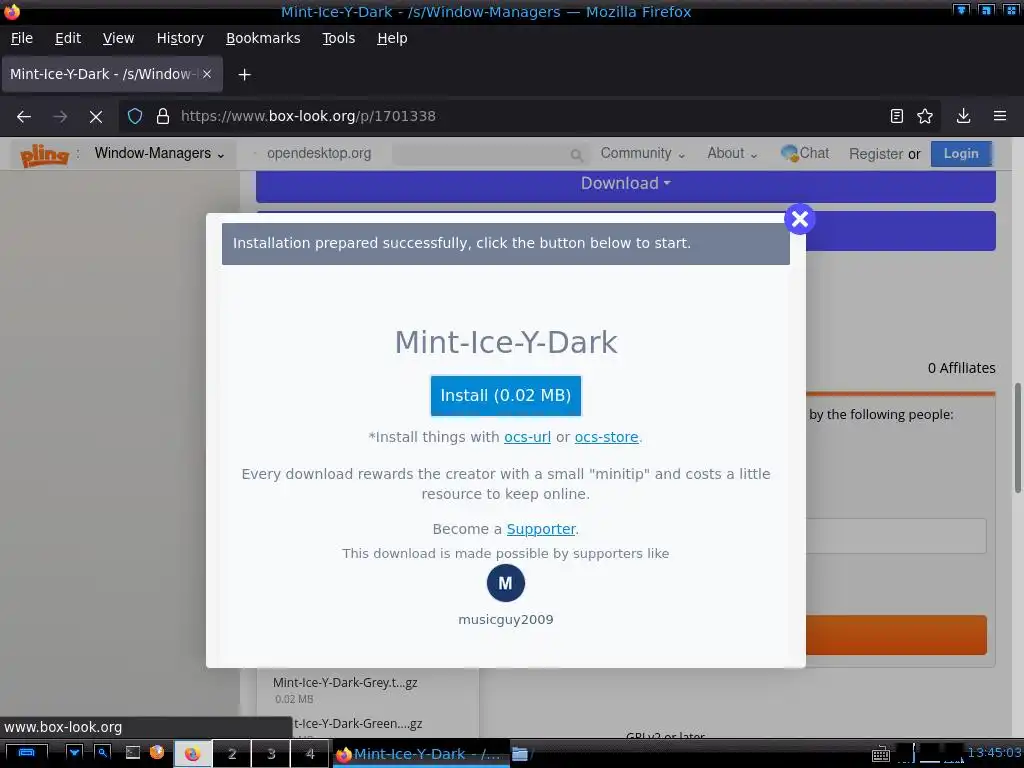
Task: Toggle reader view icon
Action: tap(897, 116)
